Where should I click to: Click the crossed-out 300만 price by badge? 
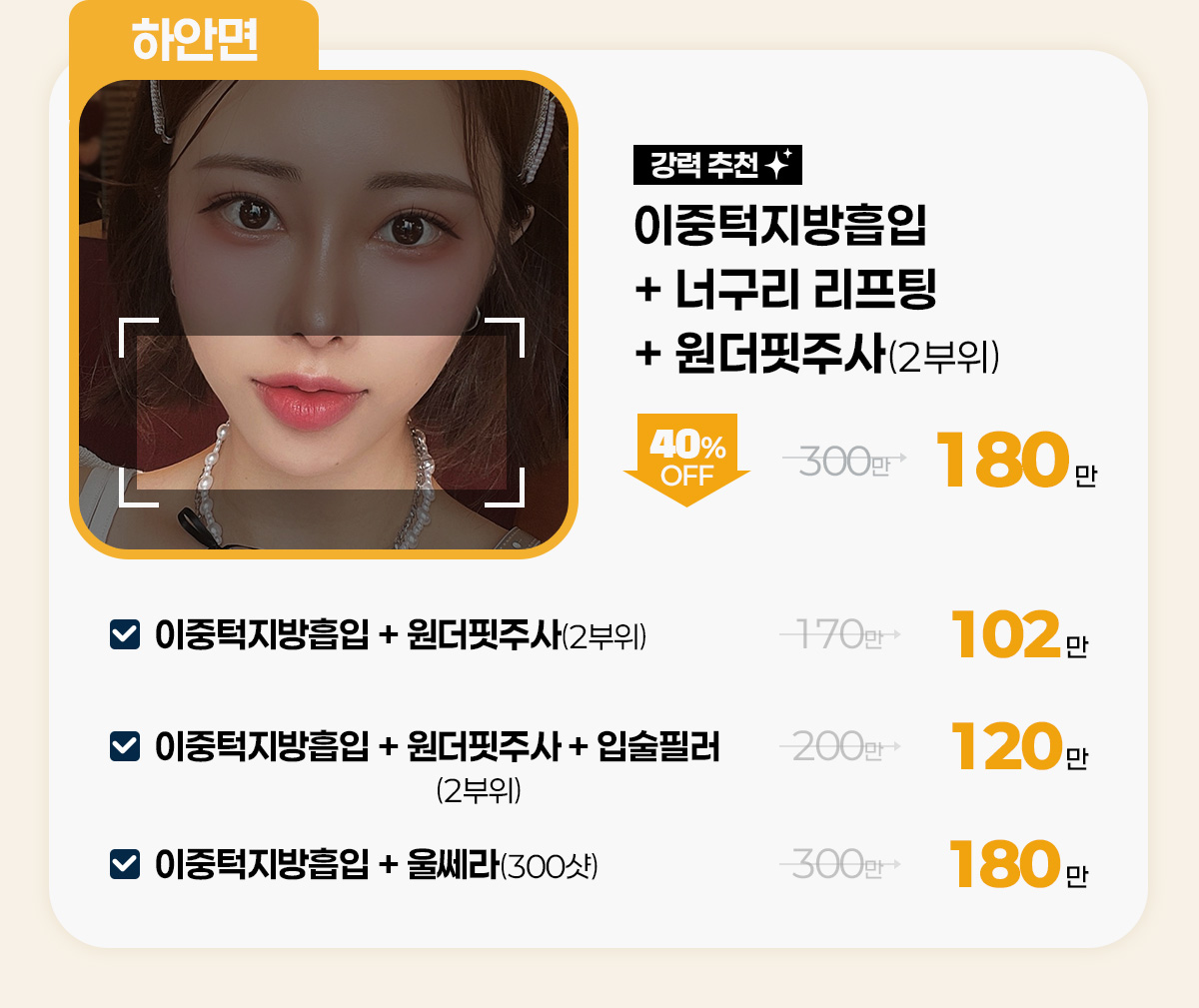(845, 461)
